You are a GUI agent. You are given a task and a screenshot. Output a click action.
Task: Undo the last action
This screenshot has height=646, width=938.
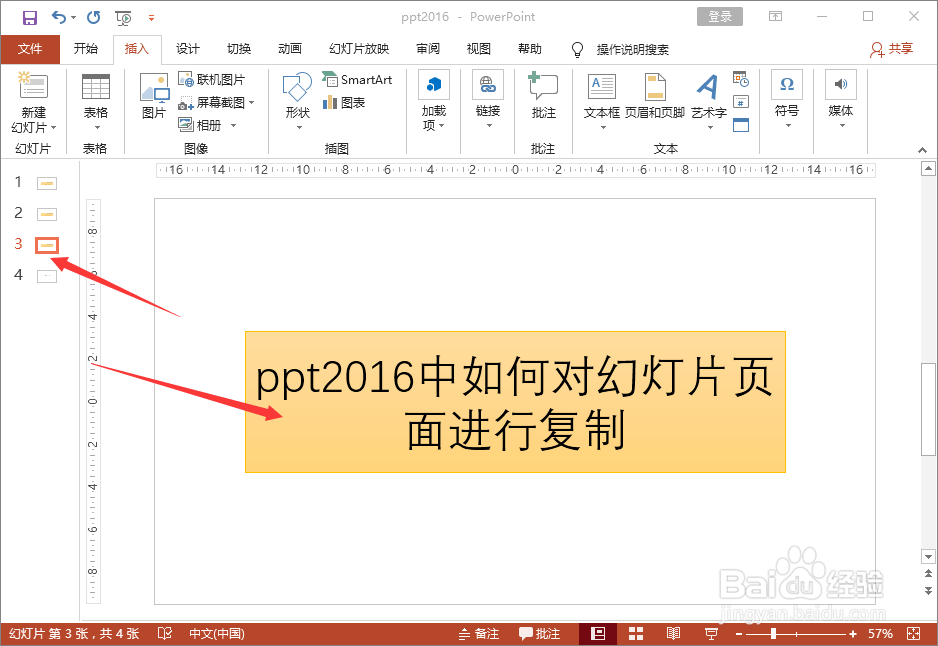[59, 17]
